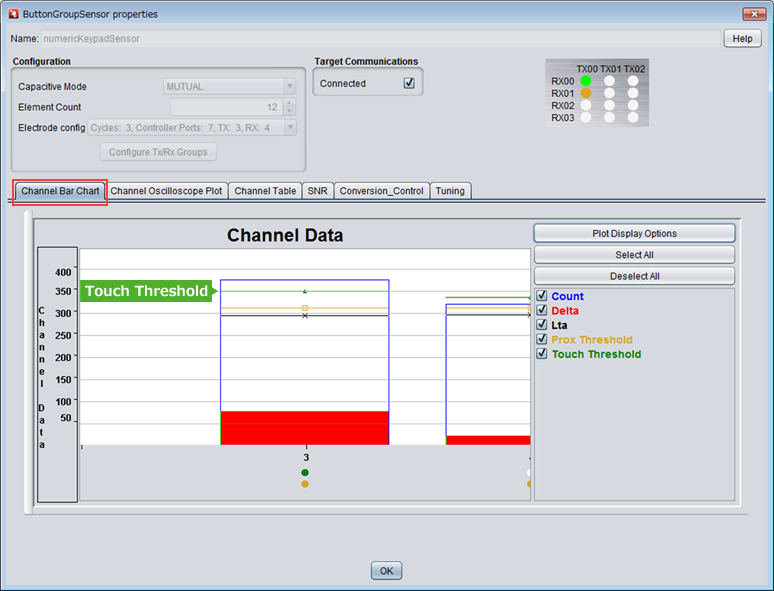Click the RX03 TX02 electrode circle

(x=633, y=117)
